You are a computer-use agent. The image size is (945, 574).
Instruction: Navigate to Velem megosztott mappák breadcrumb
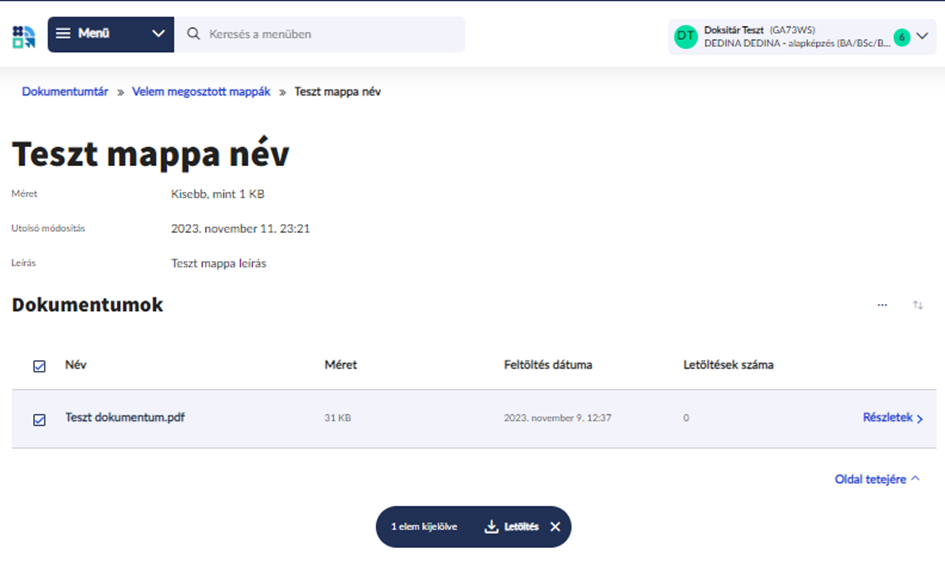(201, 92)
